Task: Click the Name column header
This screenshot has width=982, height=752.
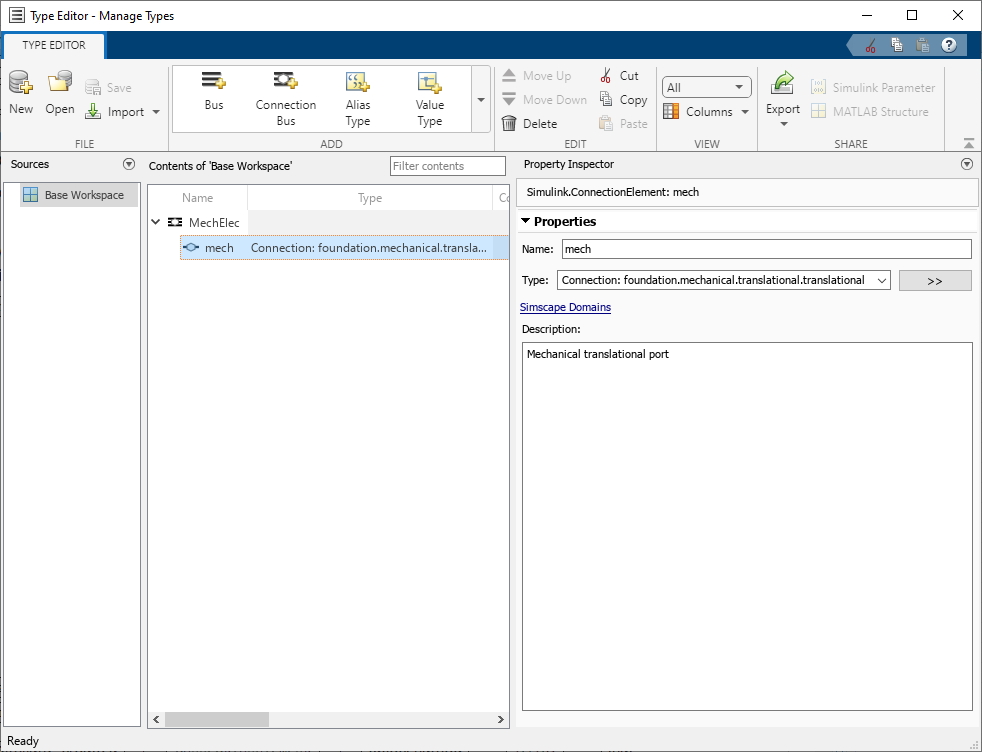Action: point(197,198)
